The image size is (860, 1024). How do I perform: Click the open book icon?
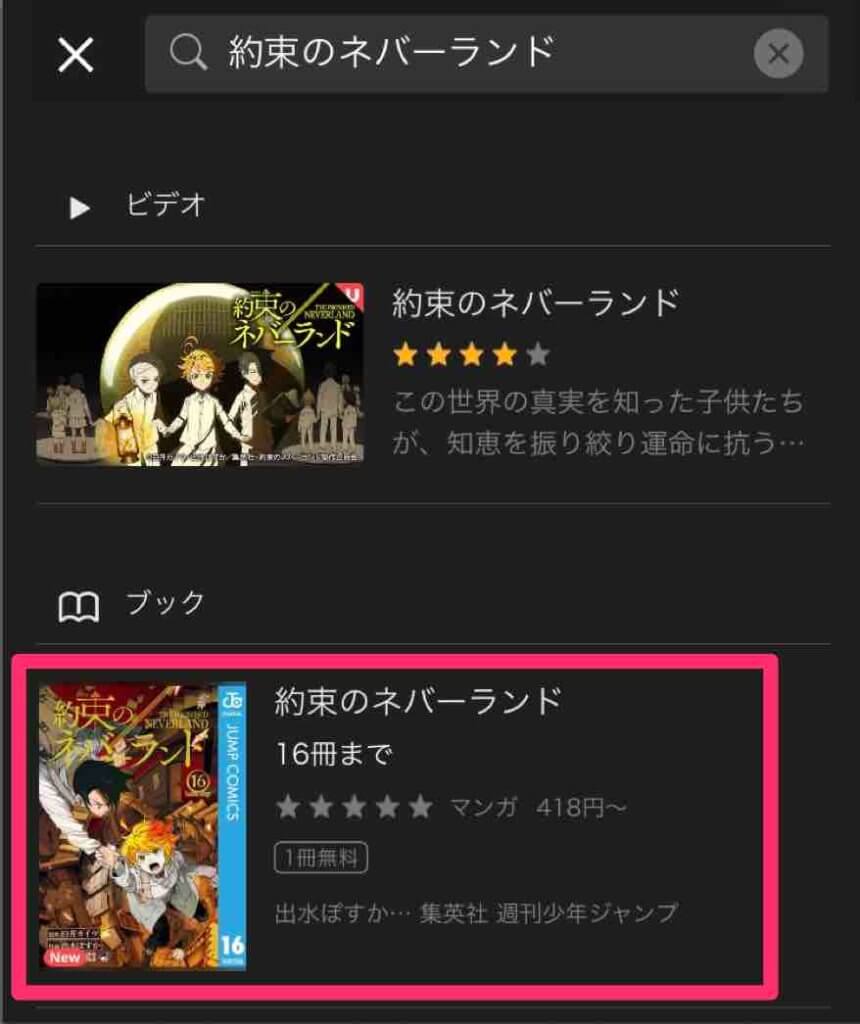click(78, 607)
